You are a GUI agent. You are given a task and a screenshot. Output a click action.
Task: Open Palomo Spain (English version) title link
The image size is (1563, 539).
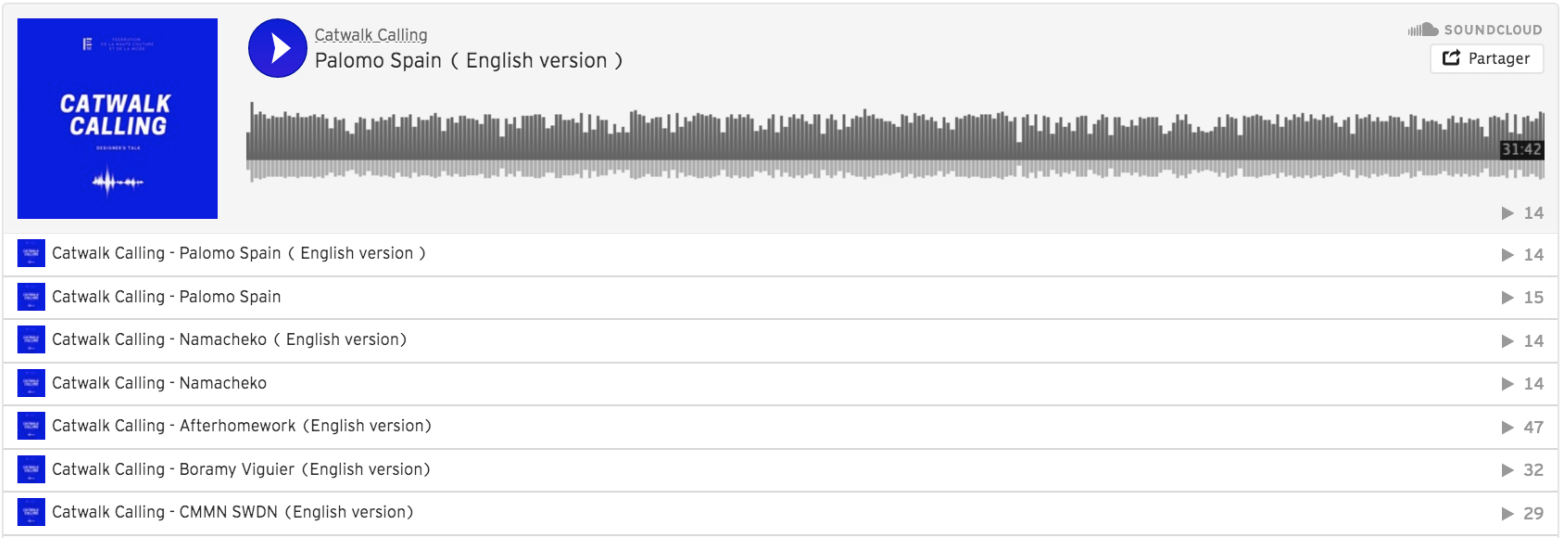coord(469,61)
